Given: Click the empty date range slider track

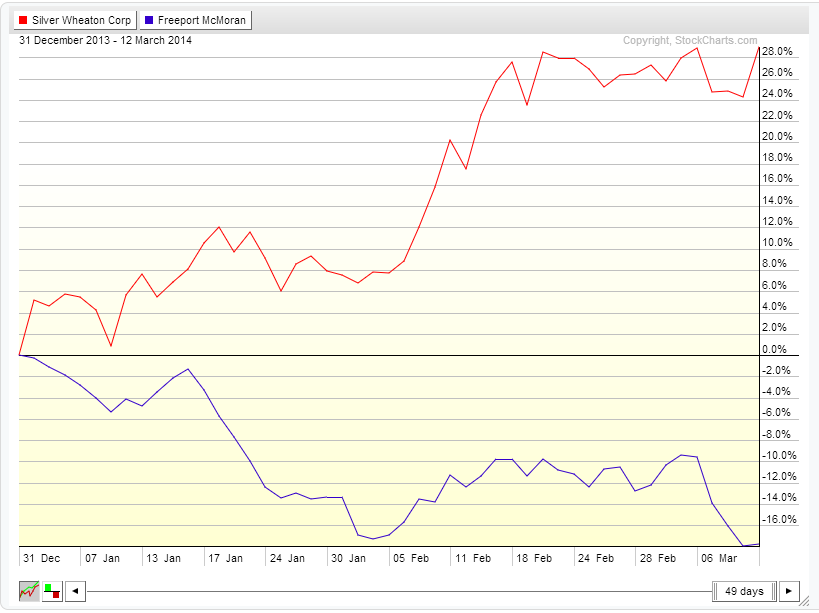Looking at the screenshot, I should click(400, 591).
